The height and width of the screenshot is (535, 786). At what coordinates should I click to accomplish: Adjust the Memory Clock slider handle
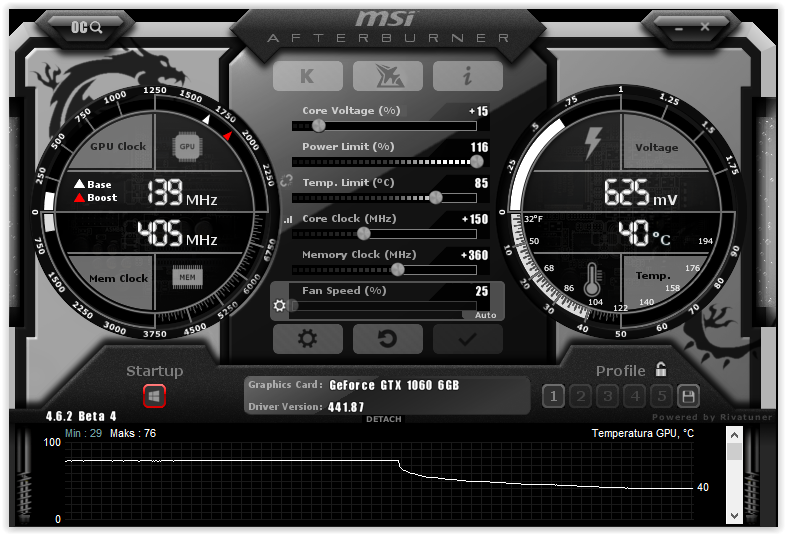coord(398,270)
